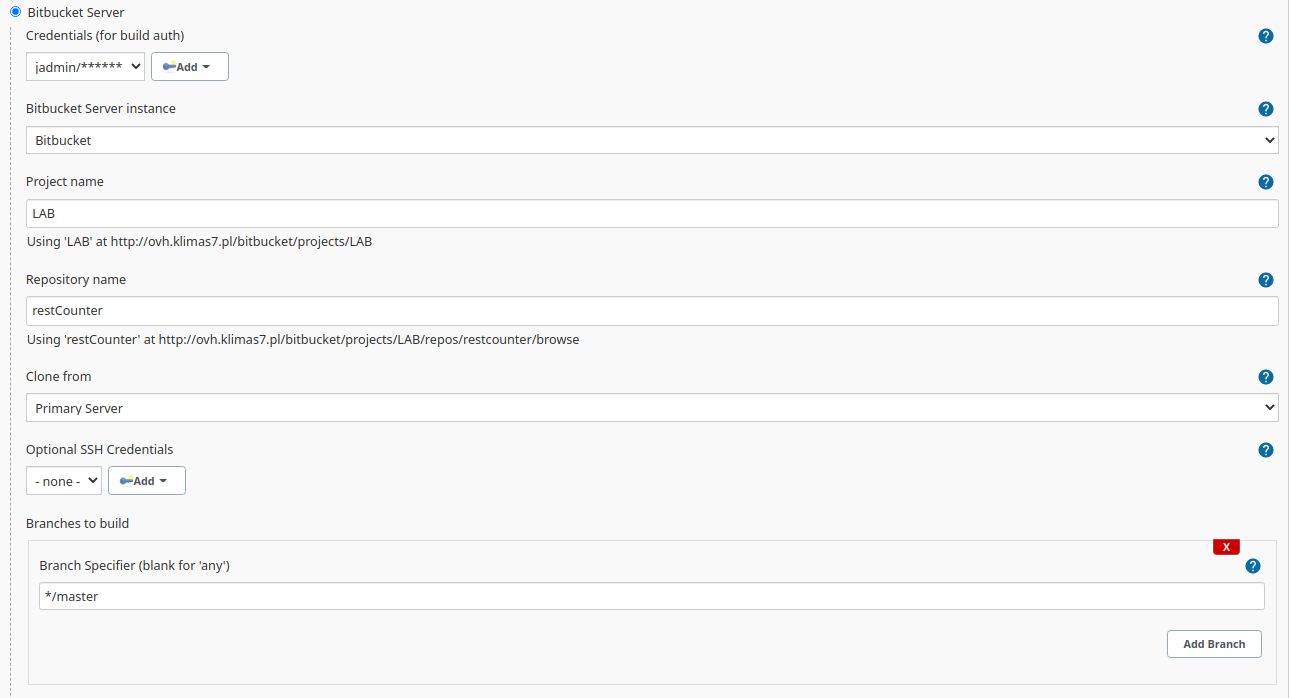Delete the branch specifier with red X
This screenshot has width=1290, height=698.
coord(1226,547)
